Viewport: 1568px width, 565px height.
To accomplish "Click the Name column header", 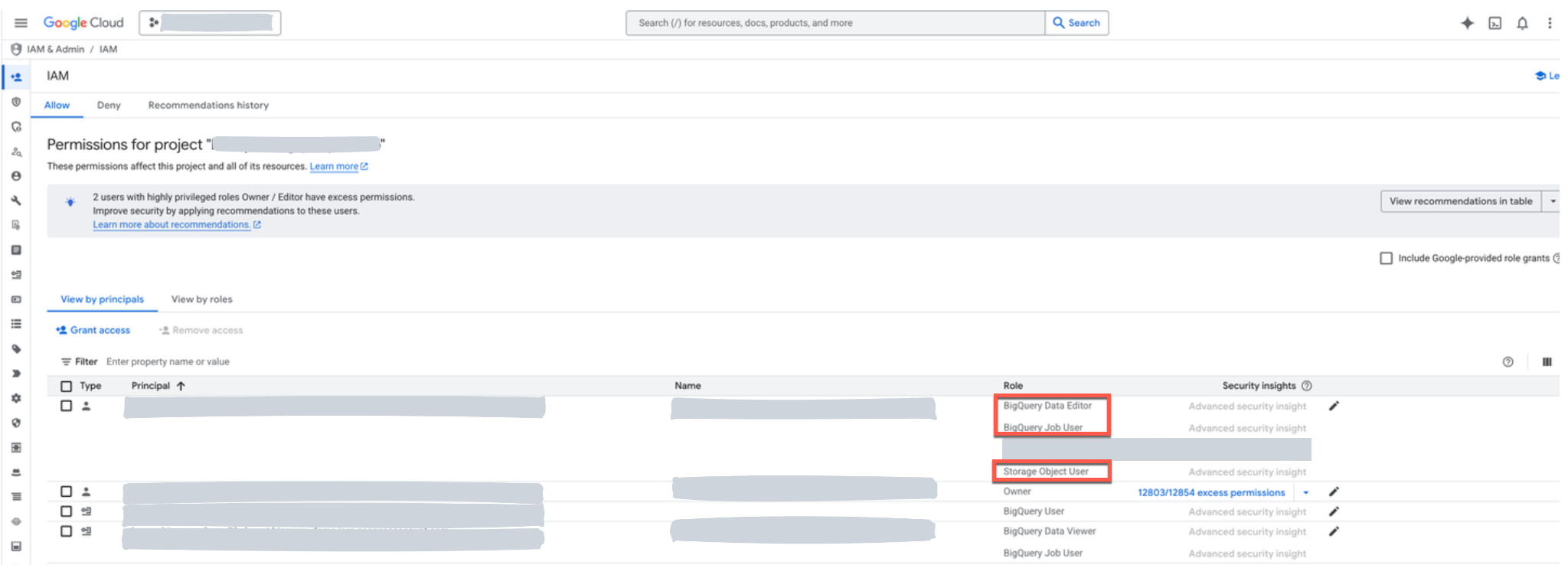I will (688, 386).
